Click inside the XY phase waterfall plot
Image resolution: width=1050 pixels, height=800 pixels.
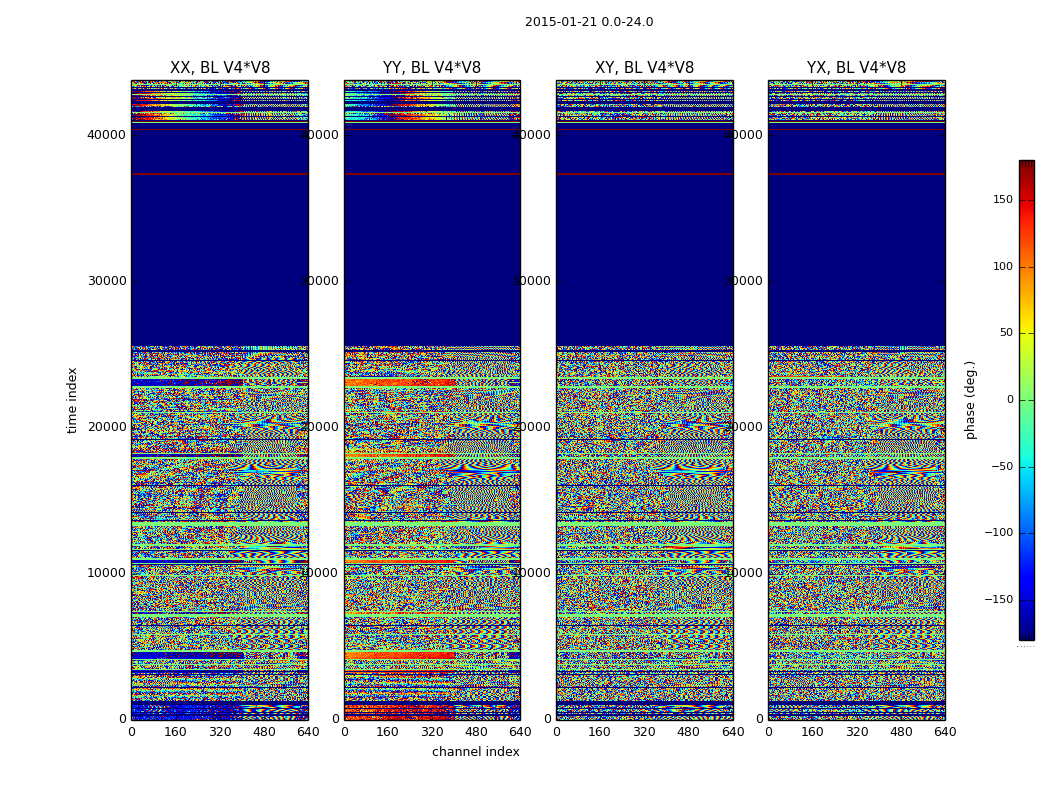[x=644, y=400]
